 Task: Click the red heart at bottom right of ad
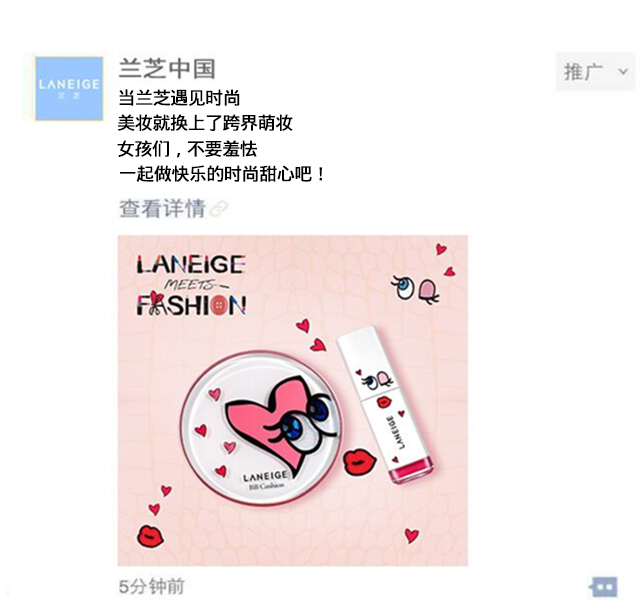412,535
